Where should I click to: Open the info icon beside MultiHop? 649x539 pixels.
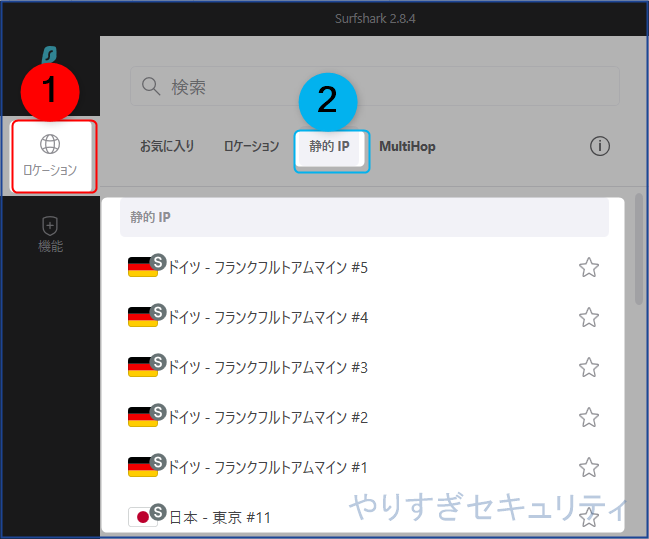click(600, 146)
